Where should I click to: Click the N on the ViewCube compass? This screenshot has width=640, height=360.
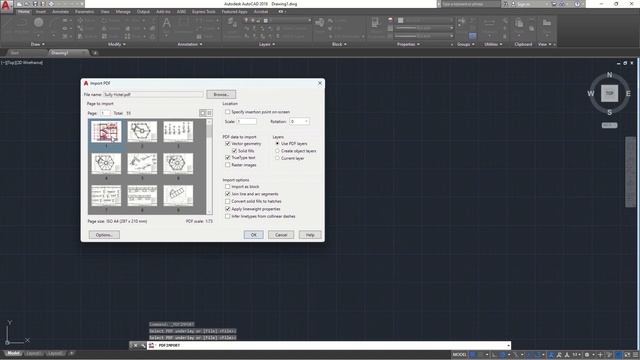click(x=609, y=75)
